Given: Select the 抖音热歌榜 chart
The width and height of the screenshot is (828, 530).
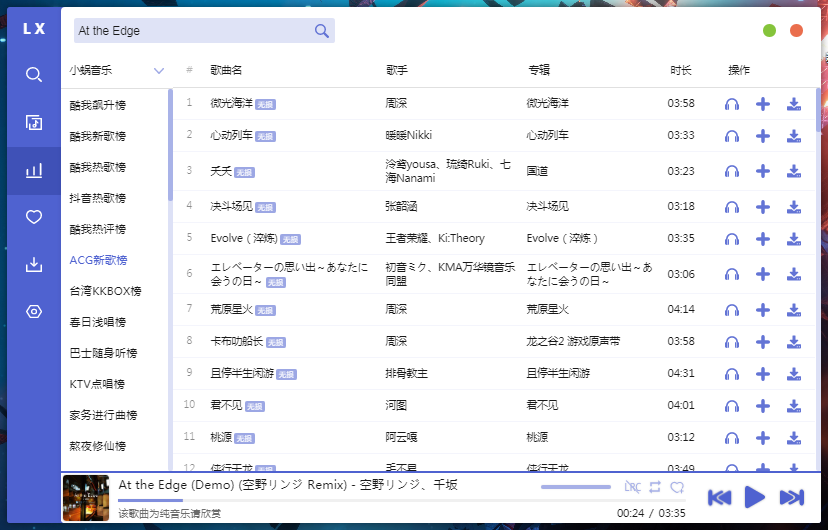Looking at the screenshot, I should click(98, 198).
